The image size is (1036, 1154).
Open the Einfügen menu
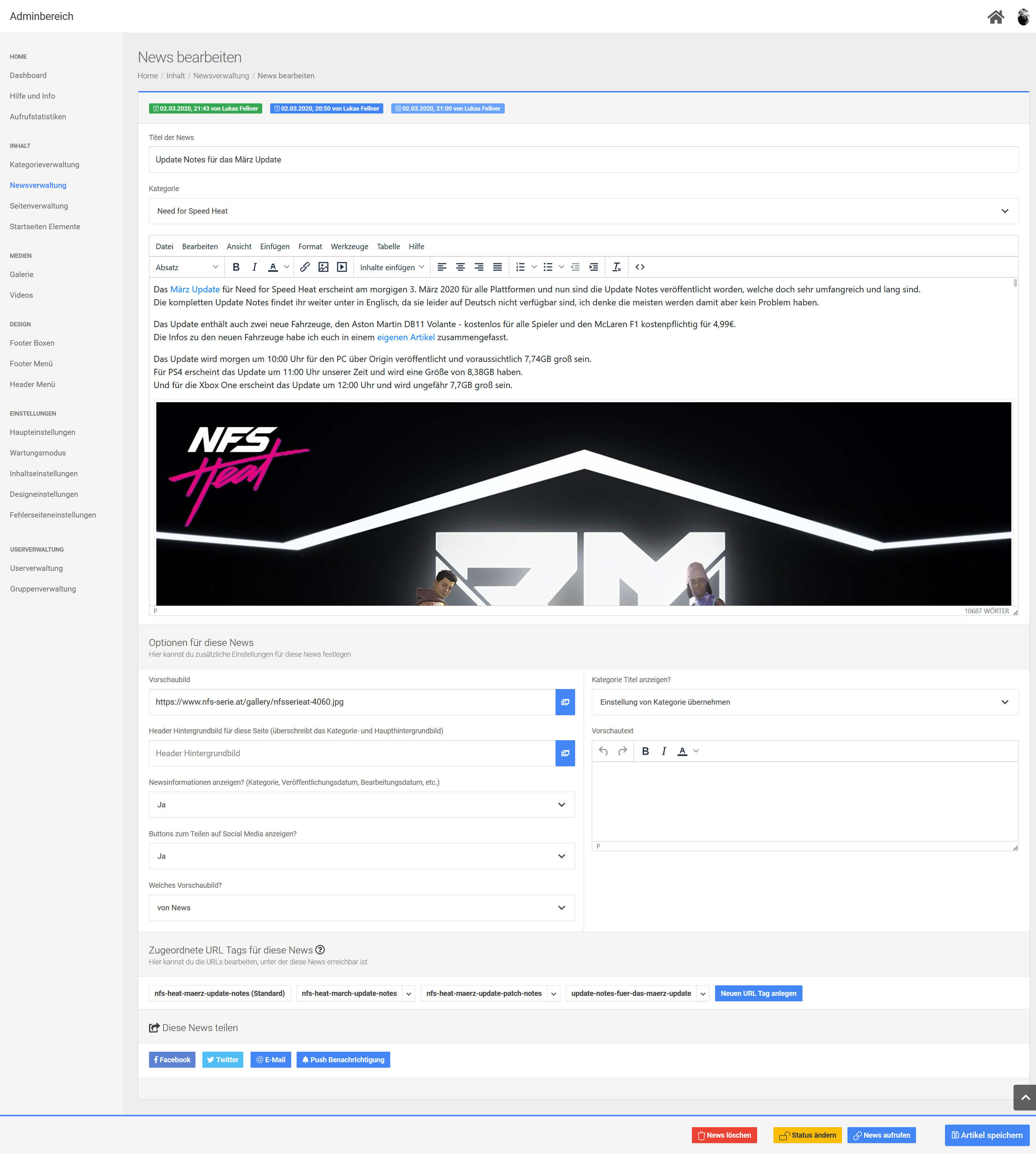[x=275, y=247]
